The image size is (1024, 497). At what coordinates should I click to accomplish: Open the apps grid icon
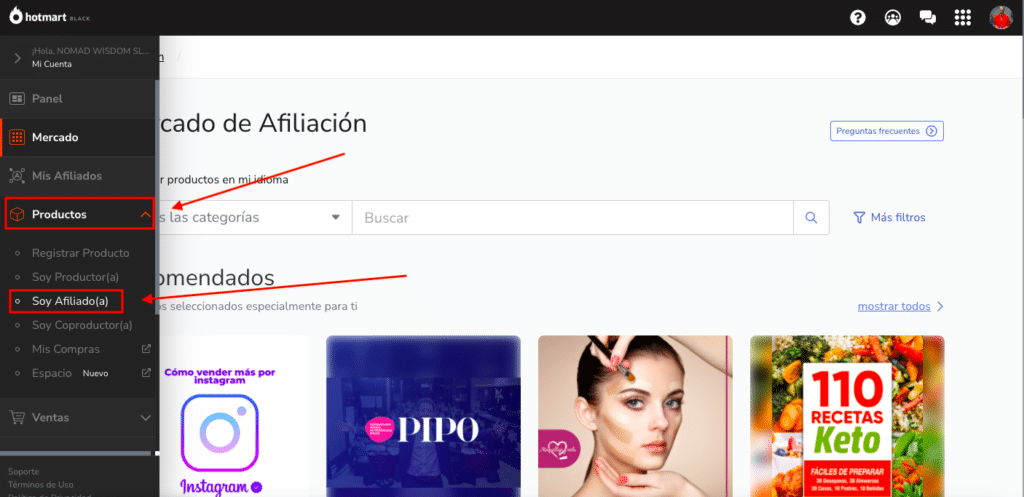pos(963,17)
